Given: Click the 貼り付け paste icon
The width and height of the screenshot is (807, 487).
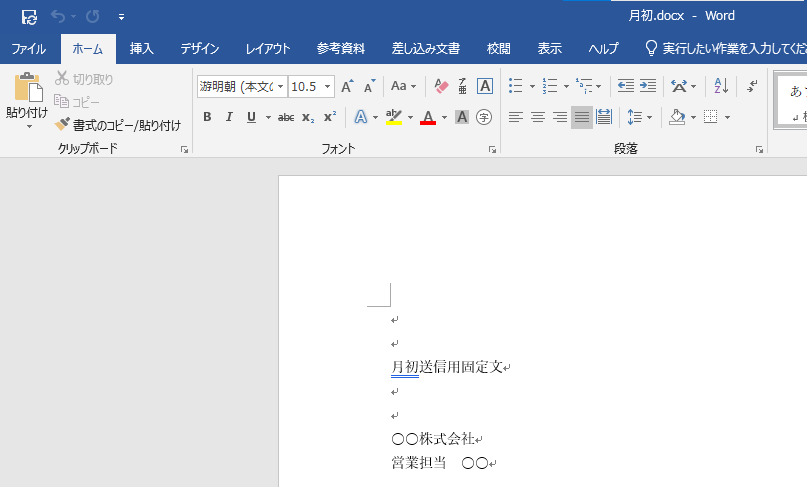Looking at the screenshot, I should [27, 86].
